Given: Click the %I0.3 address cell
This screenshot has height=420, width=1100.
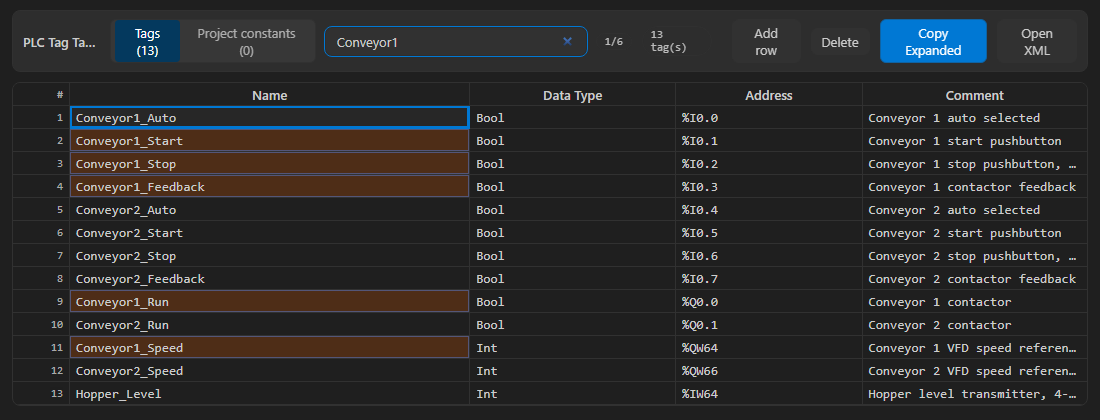Looking at the screenshot, I should [769, 187].
